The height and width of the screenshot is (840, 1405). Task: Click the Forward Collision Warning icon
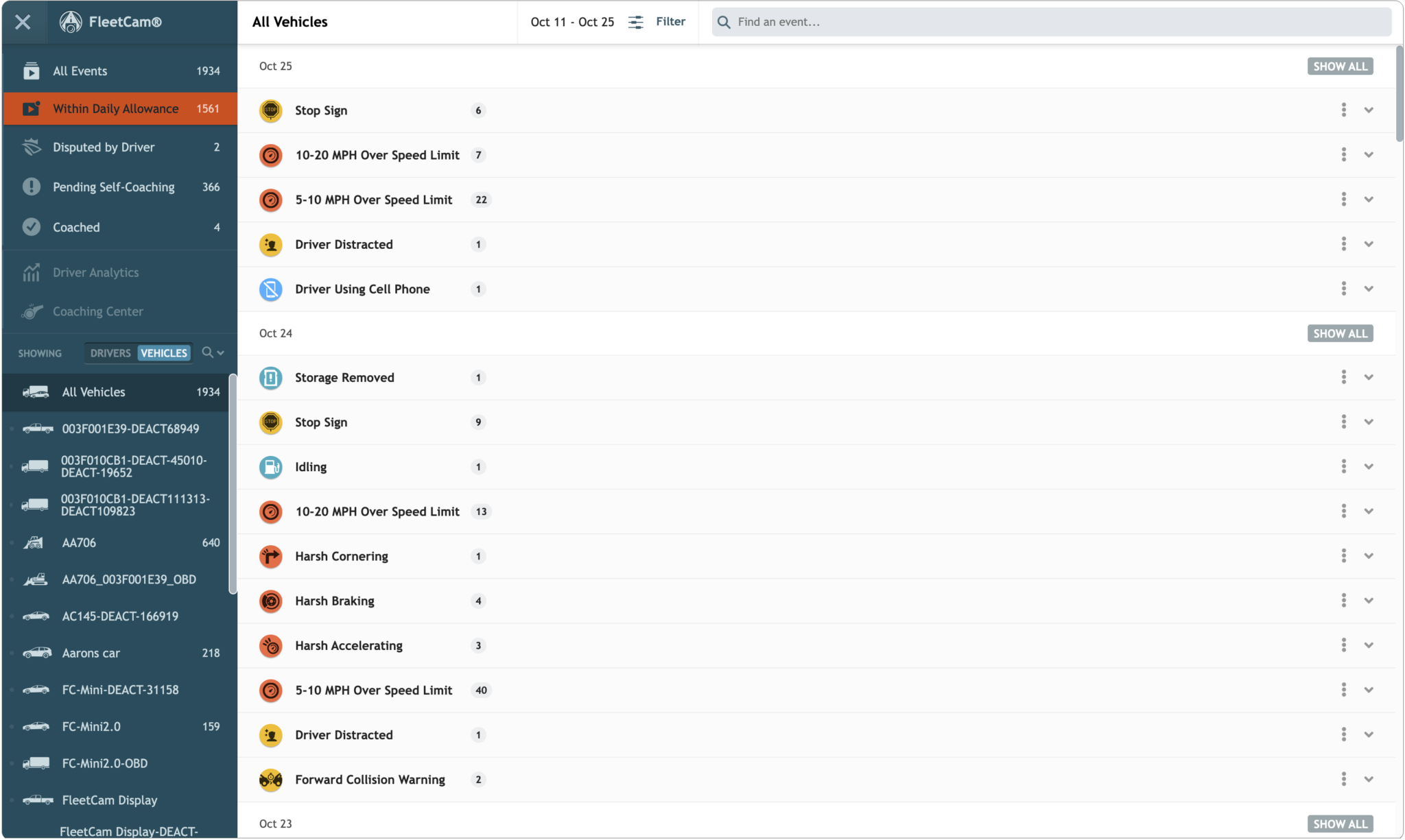tap(270, 780)
